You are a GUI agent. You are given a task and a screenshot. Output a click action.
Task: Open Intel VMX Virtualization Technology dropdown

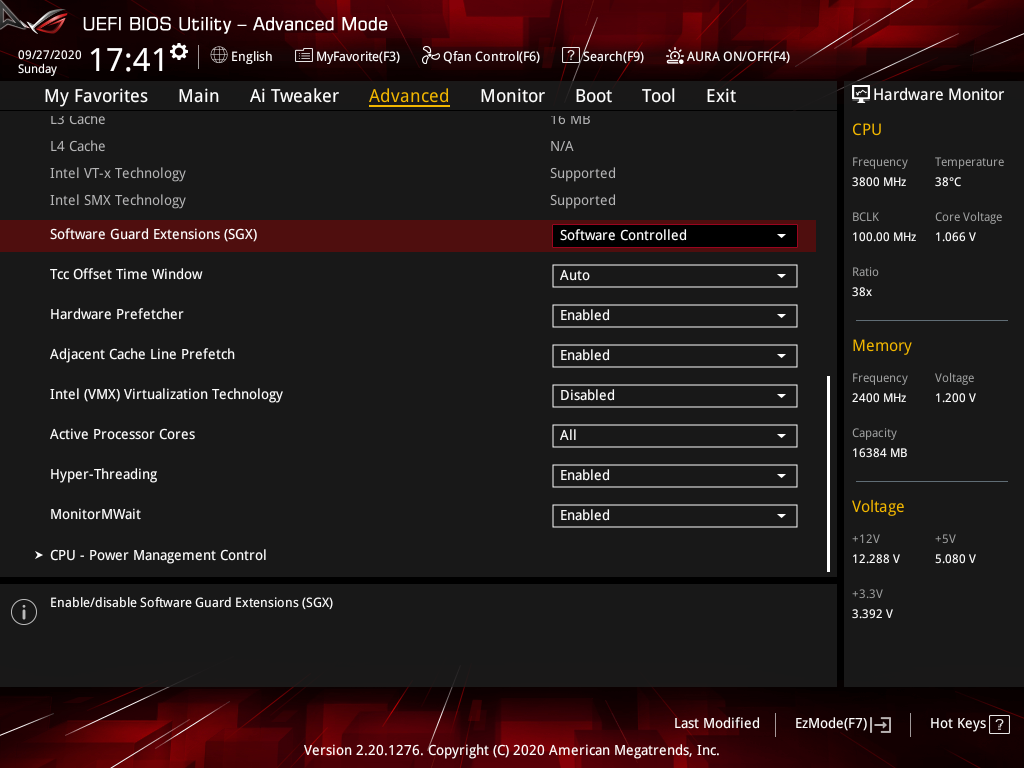point(675,396)
